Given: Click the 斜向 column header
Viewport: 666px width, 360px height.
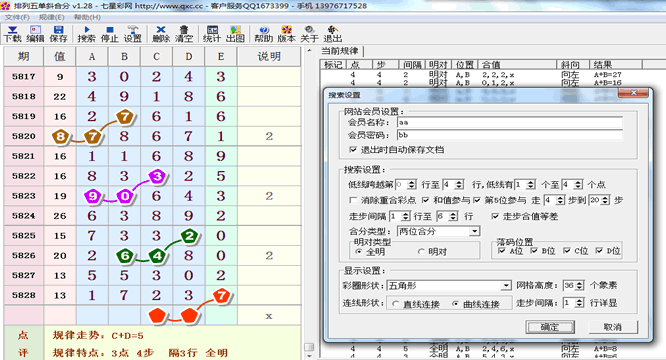Looking at the screenshot, I should 573,65.
